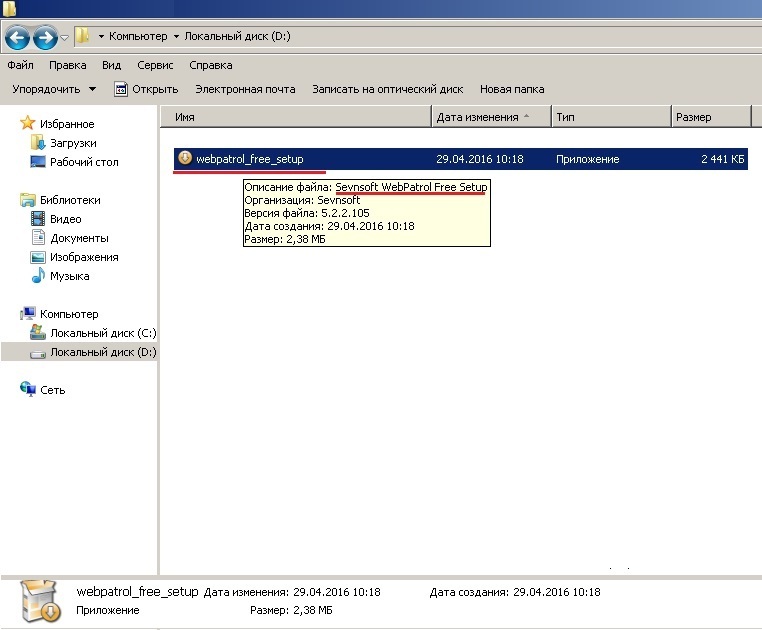Image resolution: width=762 pixels, height=630 pixels.
Task: Open the Музыка library
Action: pyautogui.click(x=69, y=276)
